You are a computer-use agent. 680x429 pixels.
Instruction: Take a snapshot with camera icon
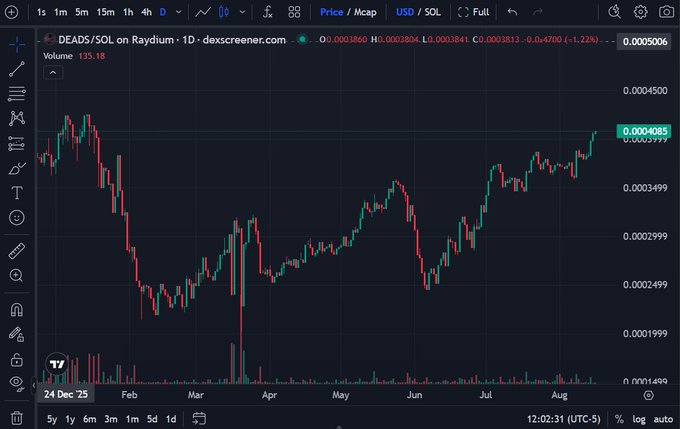click(x=666, y=12)
